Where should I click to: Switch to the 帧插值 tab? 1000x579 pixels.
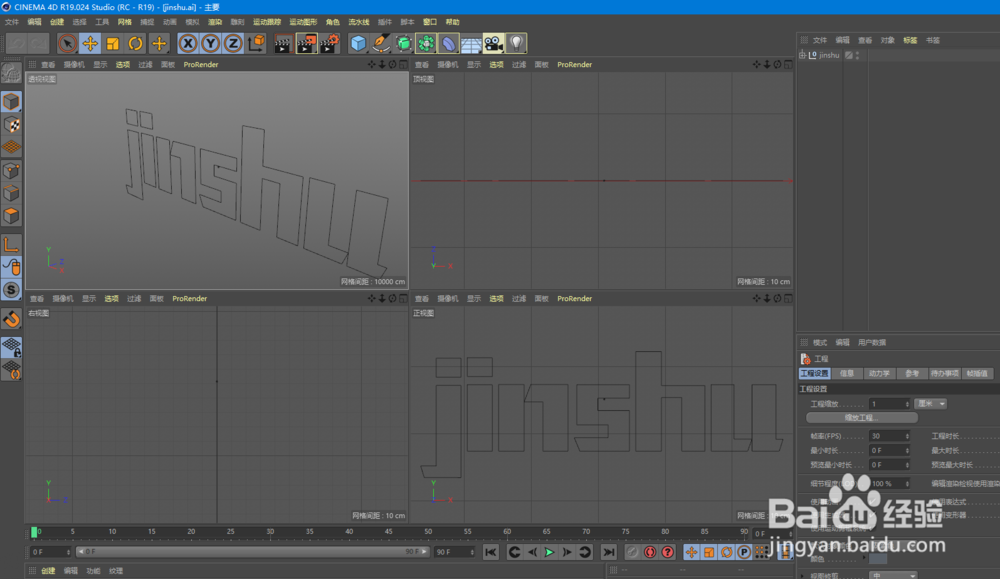point(977,374)
